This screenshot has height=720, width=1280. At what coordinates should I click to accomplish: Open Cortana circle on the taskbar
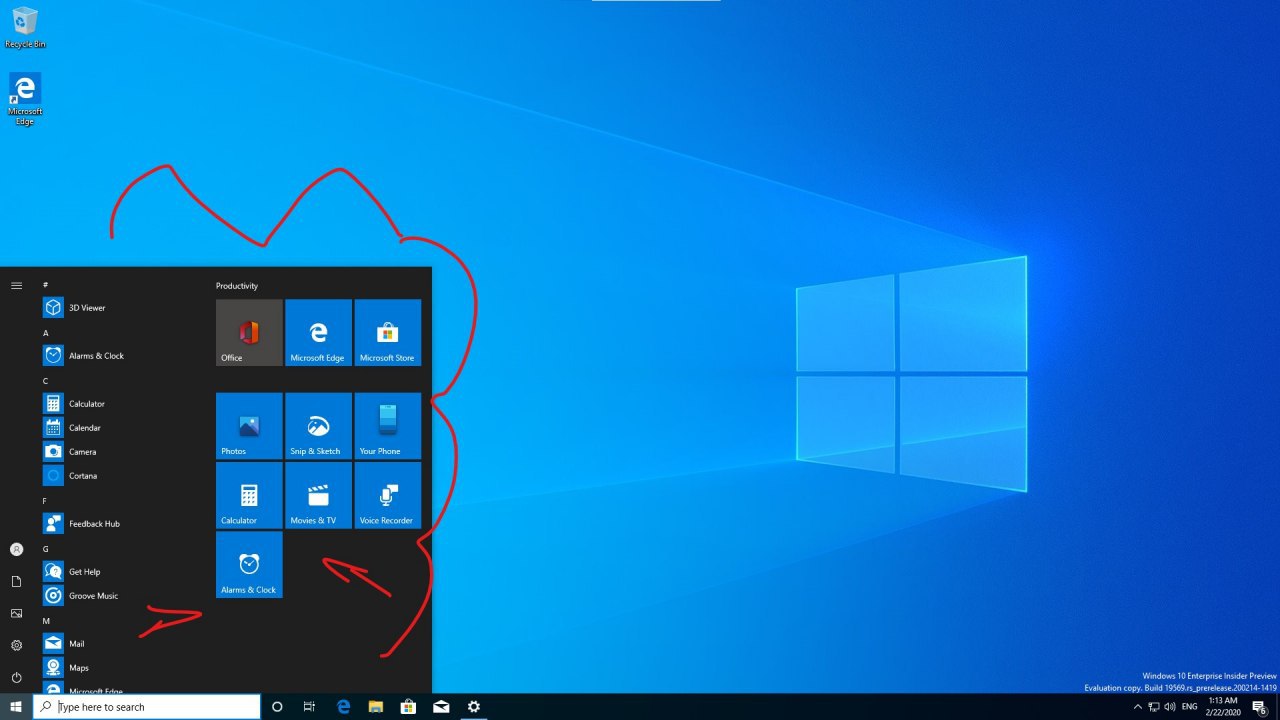[x=277, y=707]
